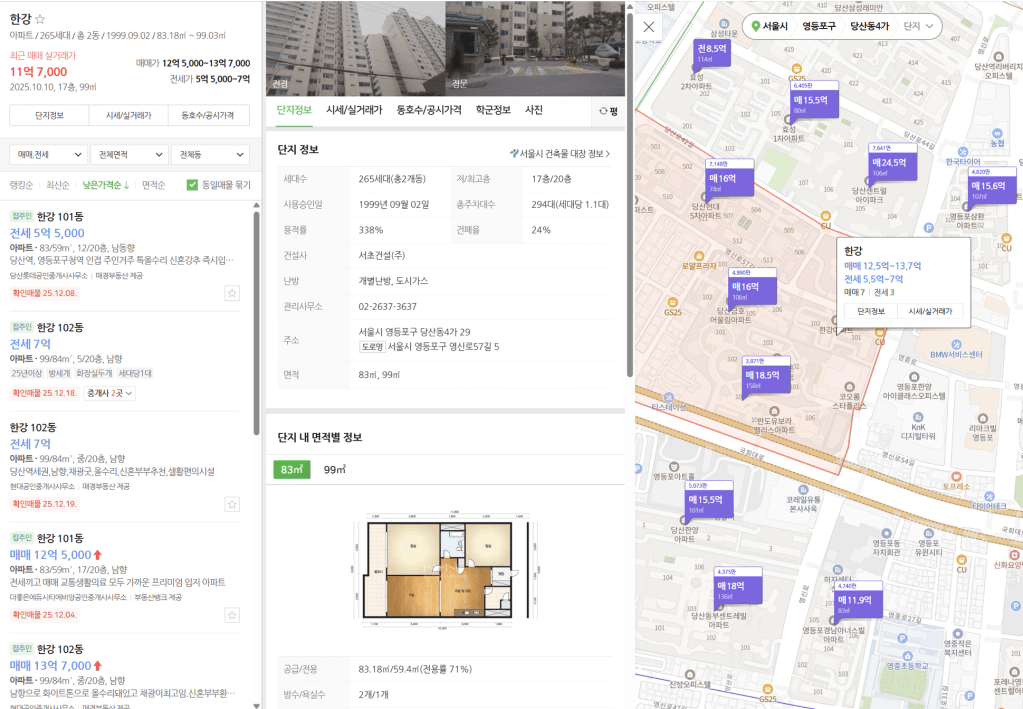Switch to the 학군정보 tab
This screenshot has width=1023, height=709.
[493, 110]
